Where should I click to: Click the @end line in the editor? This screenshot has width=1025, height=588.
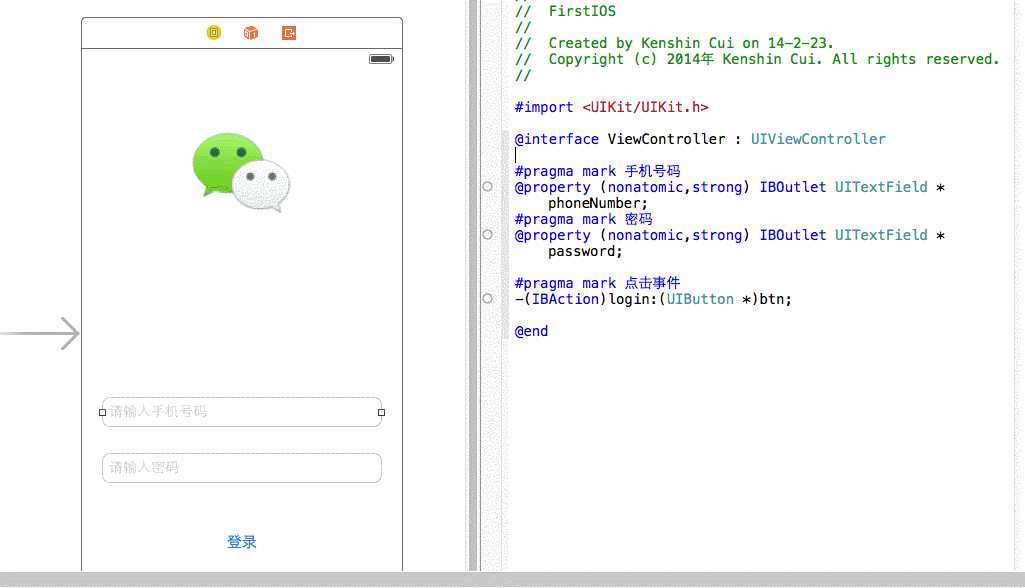(531, 331)
